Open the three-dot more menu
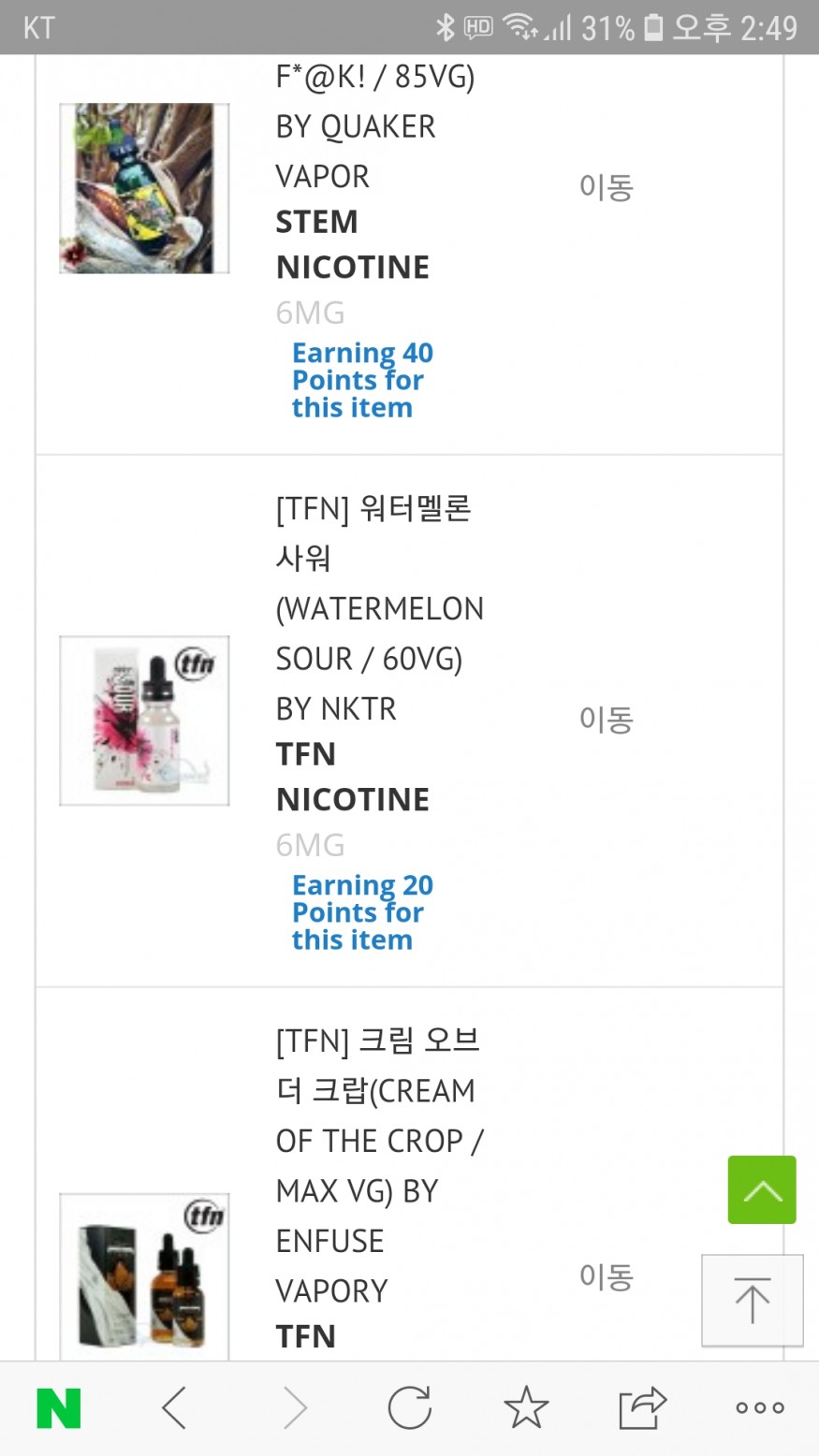 click(x=759, y=1407)
